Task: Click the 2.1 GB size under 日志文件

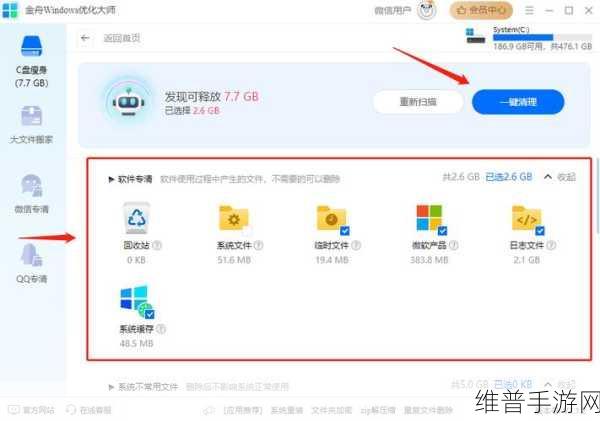Action: pos(527,260)
